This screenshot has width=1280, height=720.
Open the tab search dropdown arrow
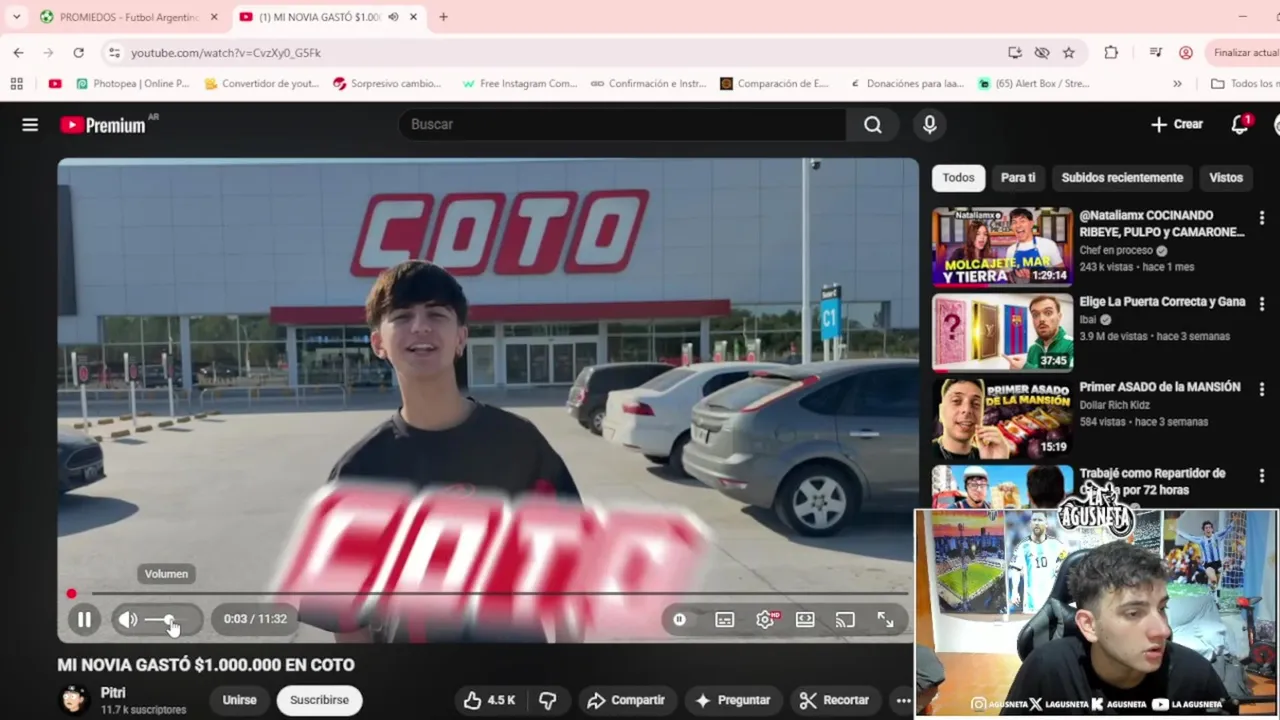pos(16,17)
